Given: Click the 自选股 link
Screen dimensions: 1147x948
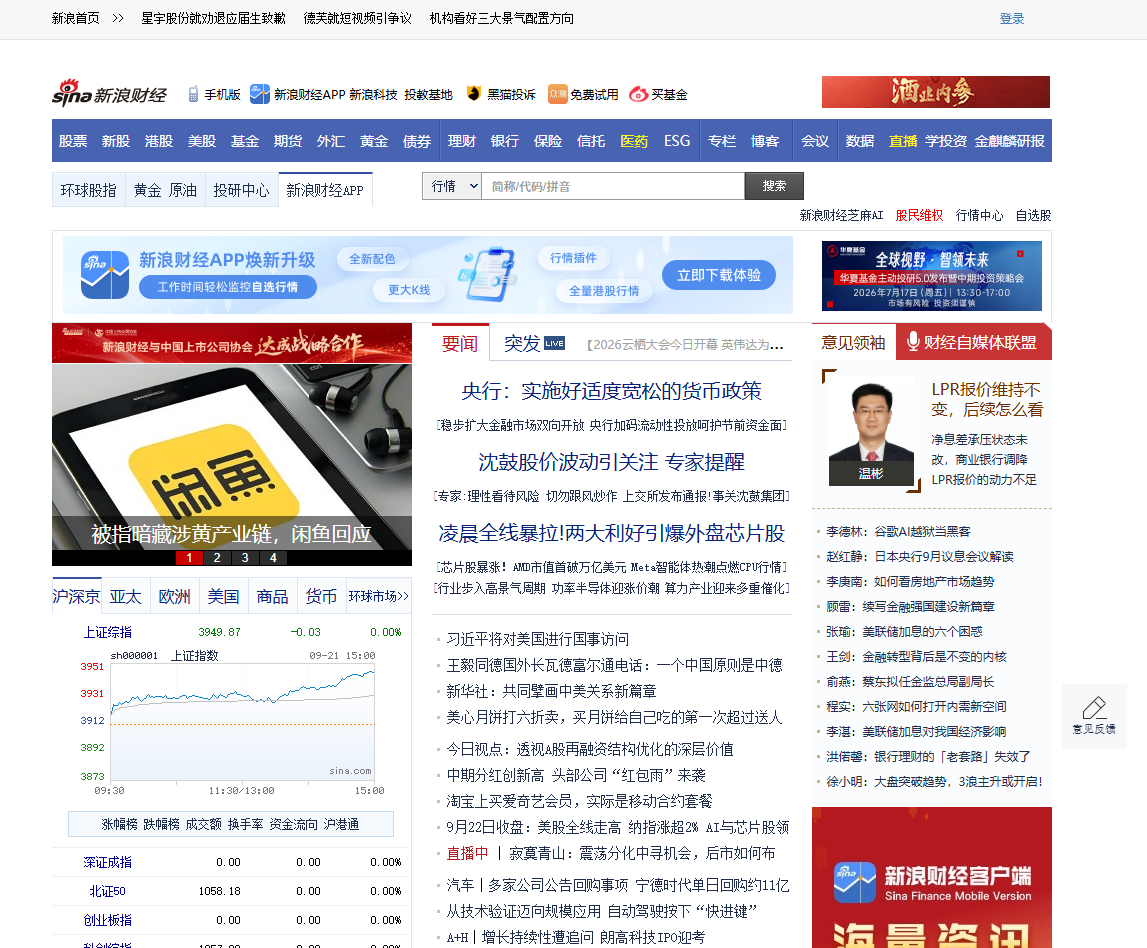Looking at the screenshot, I should 1033,215.
